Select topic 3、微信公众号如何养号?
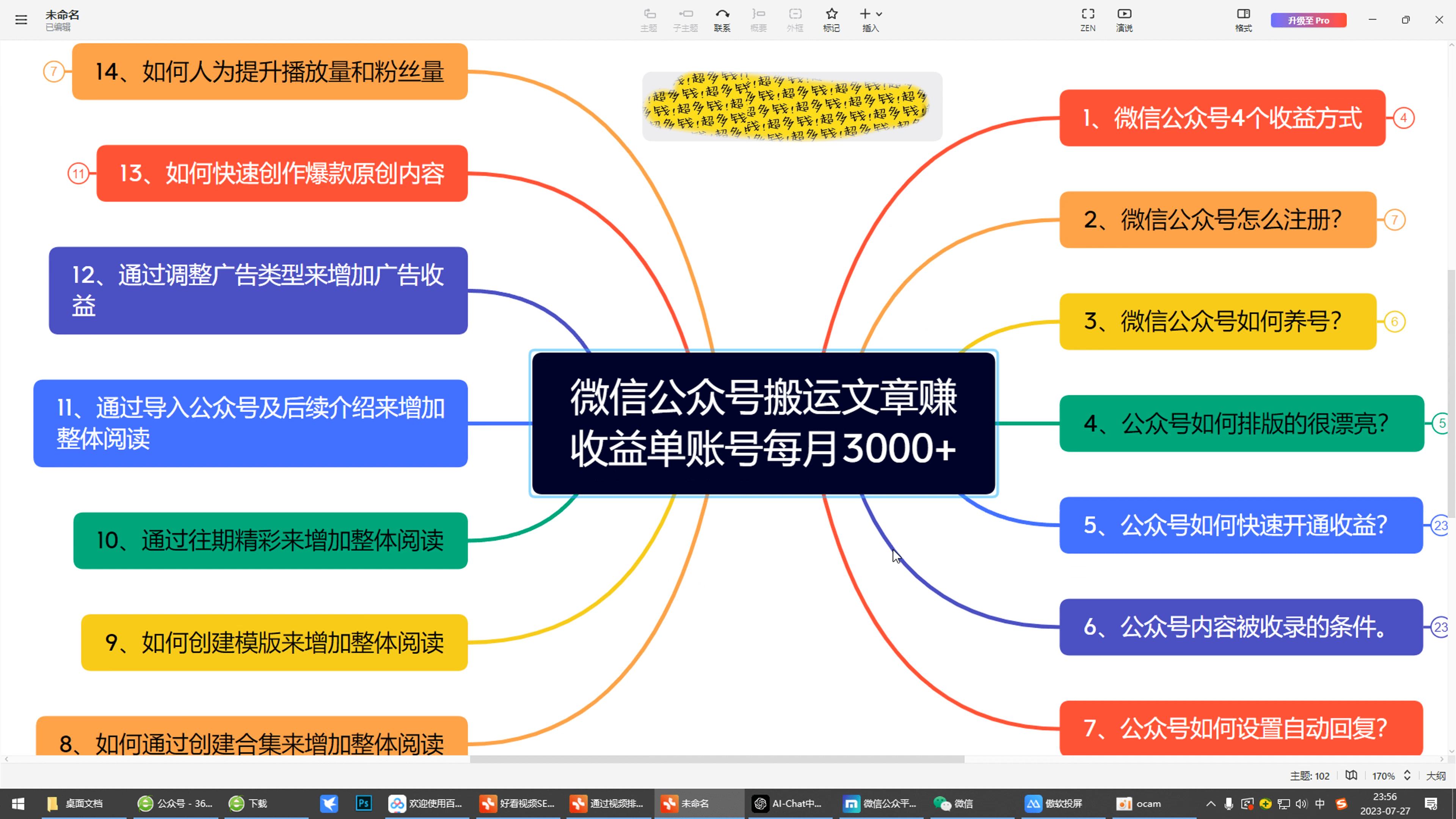Screen dimensions: 1456x819 [1218, 322]
